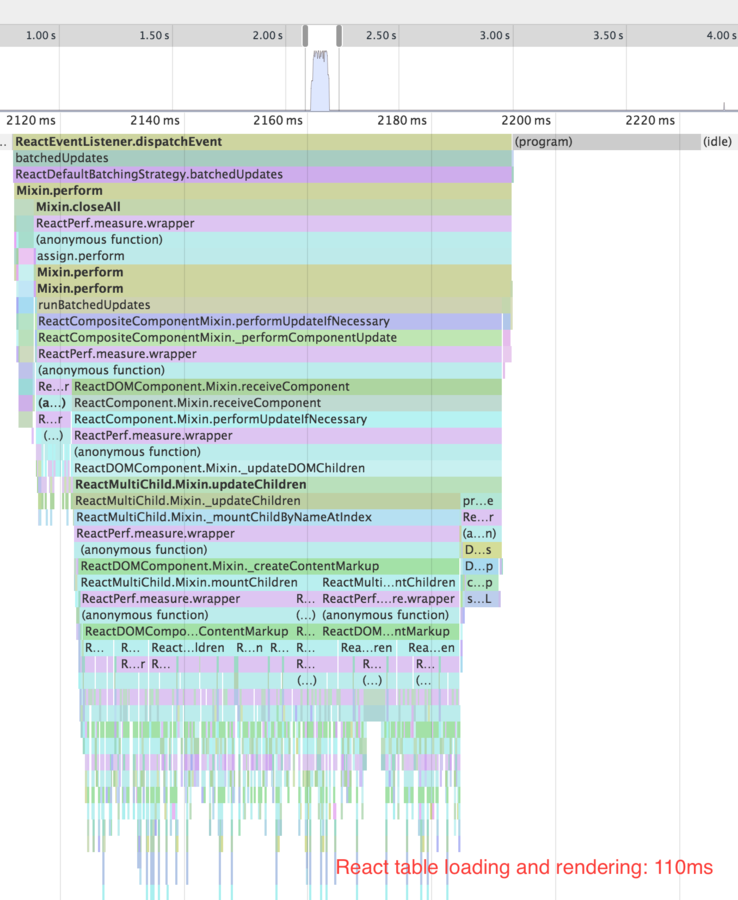Image resolution: width=738 pixels, height=900 pixels.
Task: Select ReactDOMComponent.Mixin._updateDOMChildren frame
Action: pyautogui.click(x=287, y=468)
